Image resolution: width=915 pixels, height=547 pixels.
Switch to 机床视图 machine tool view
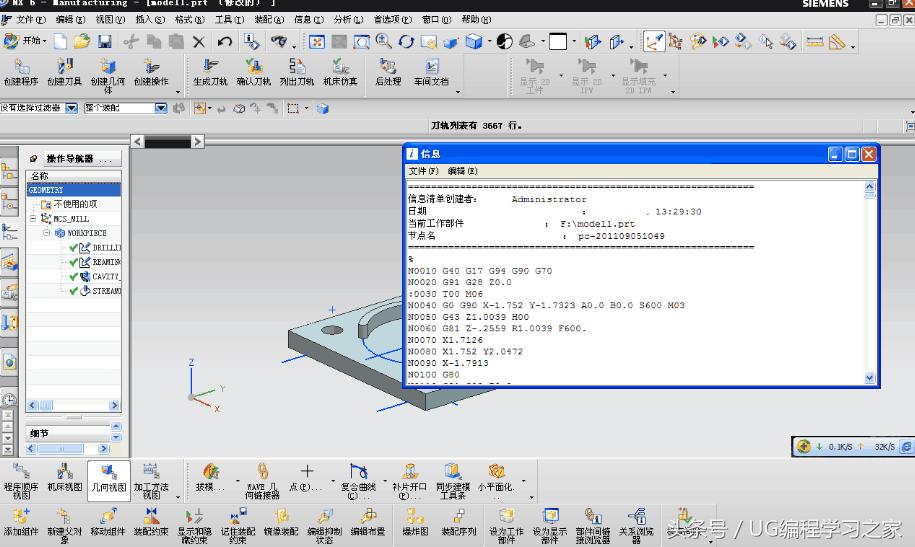pos(64,478)
